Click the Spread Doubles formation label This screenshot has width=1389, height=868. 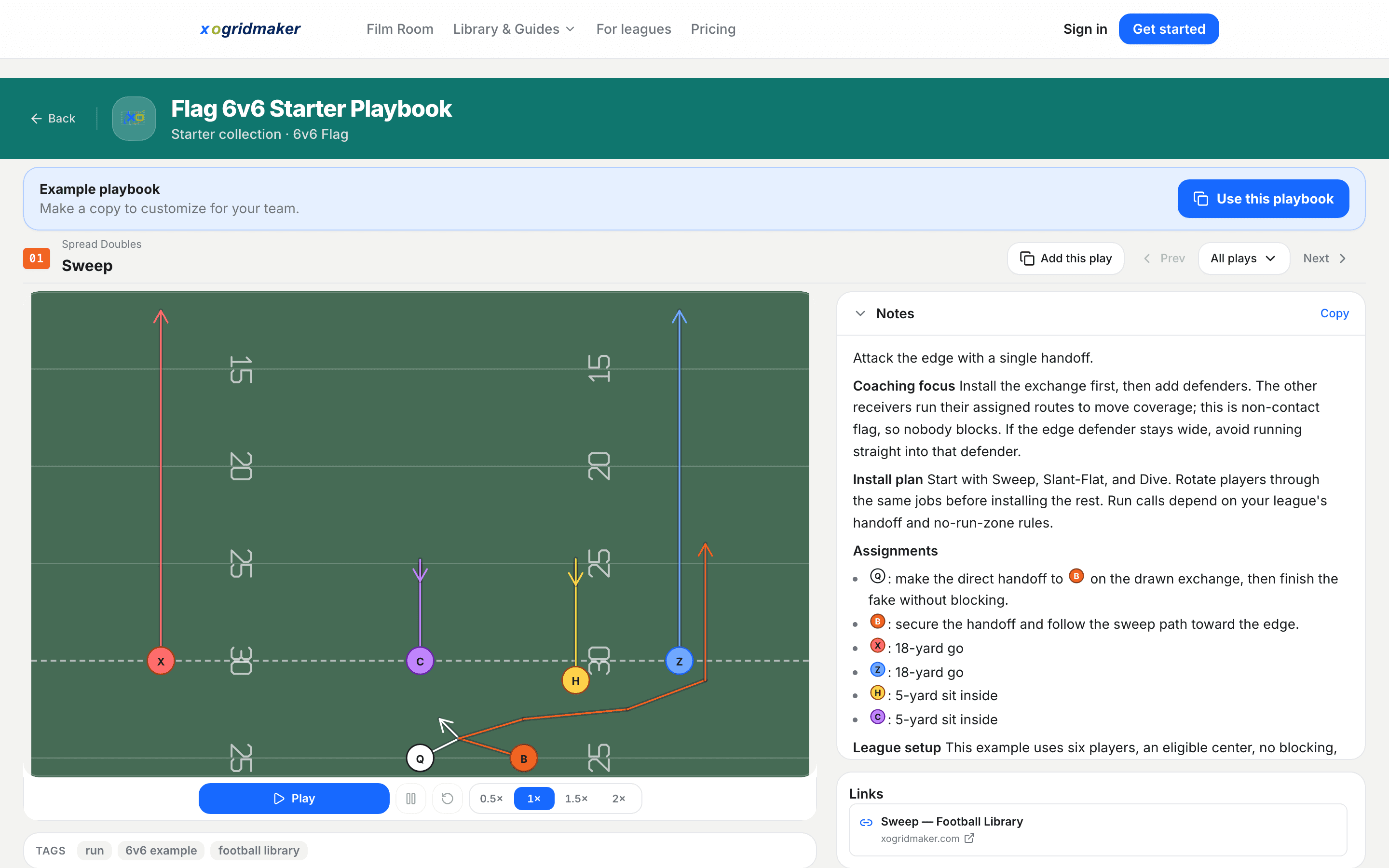[102, 244]
